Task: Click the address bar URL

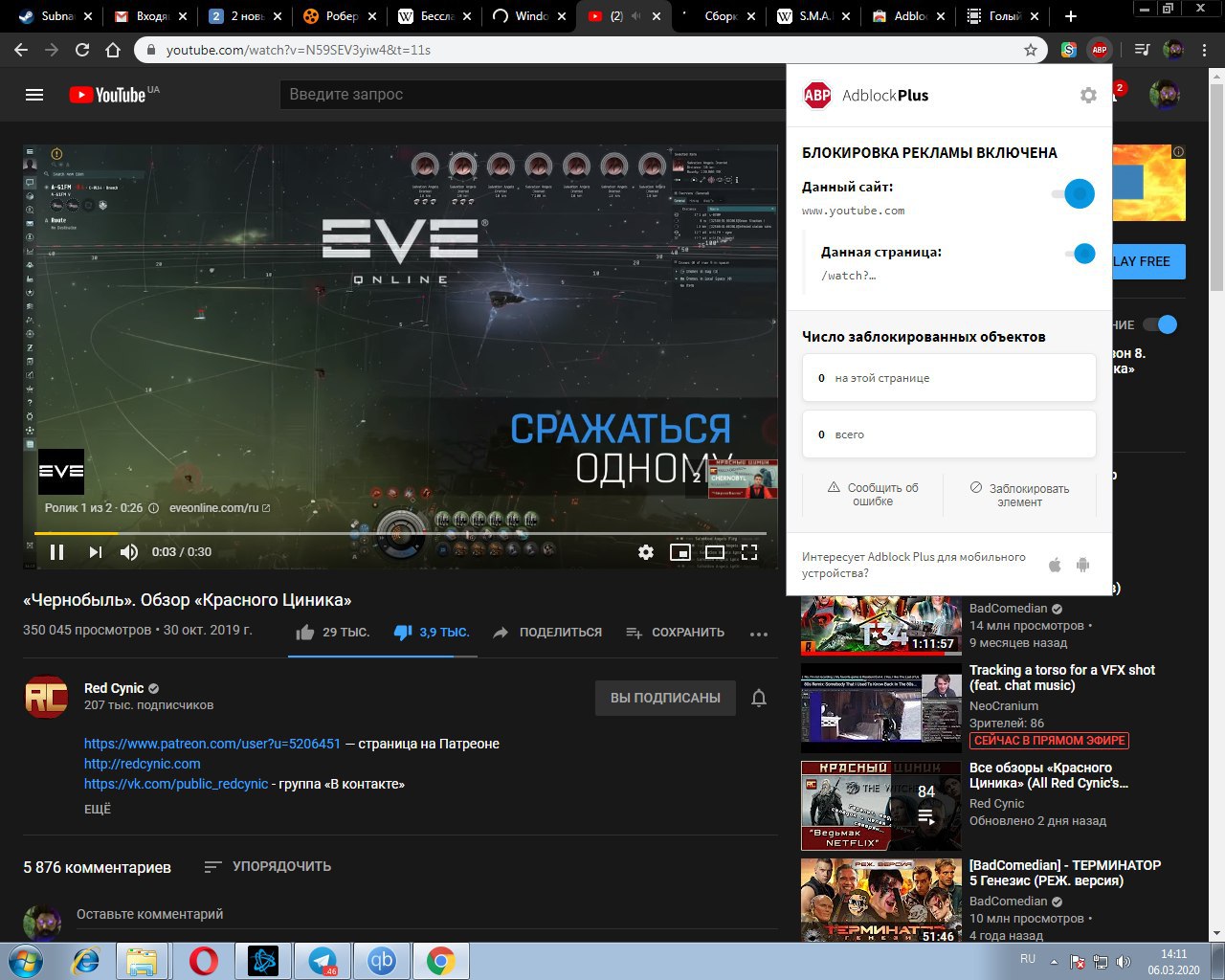Action: [299, 49]
